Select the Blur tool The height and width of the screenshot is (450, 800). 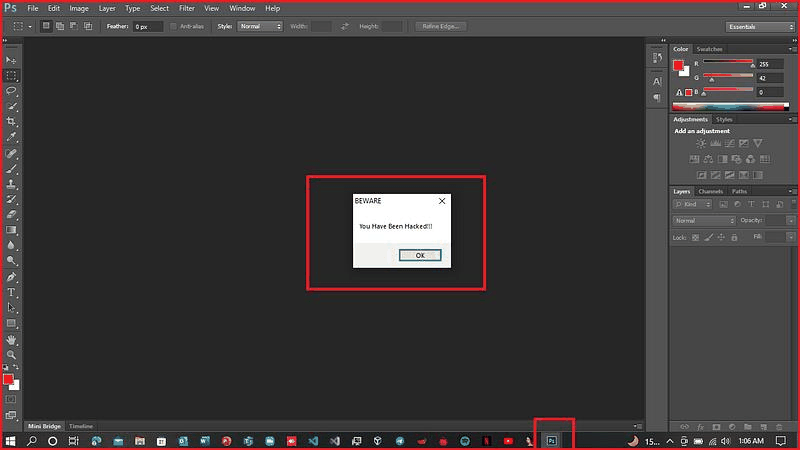pyautogui.click(x=11, y=245)
